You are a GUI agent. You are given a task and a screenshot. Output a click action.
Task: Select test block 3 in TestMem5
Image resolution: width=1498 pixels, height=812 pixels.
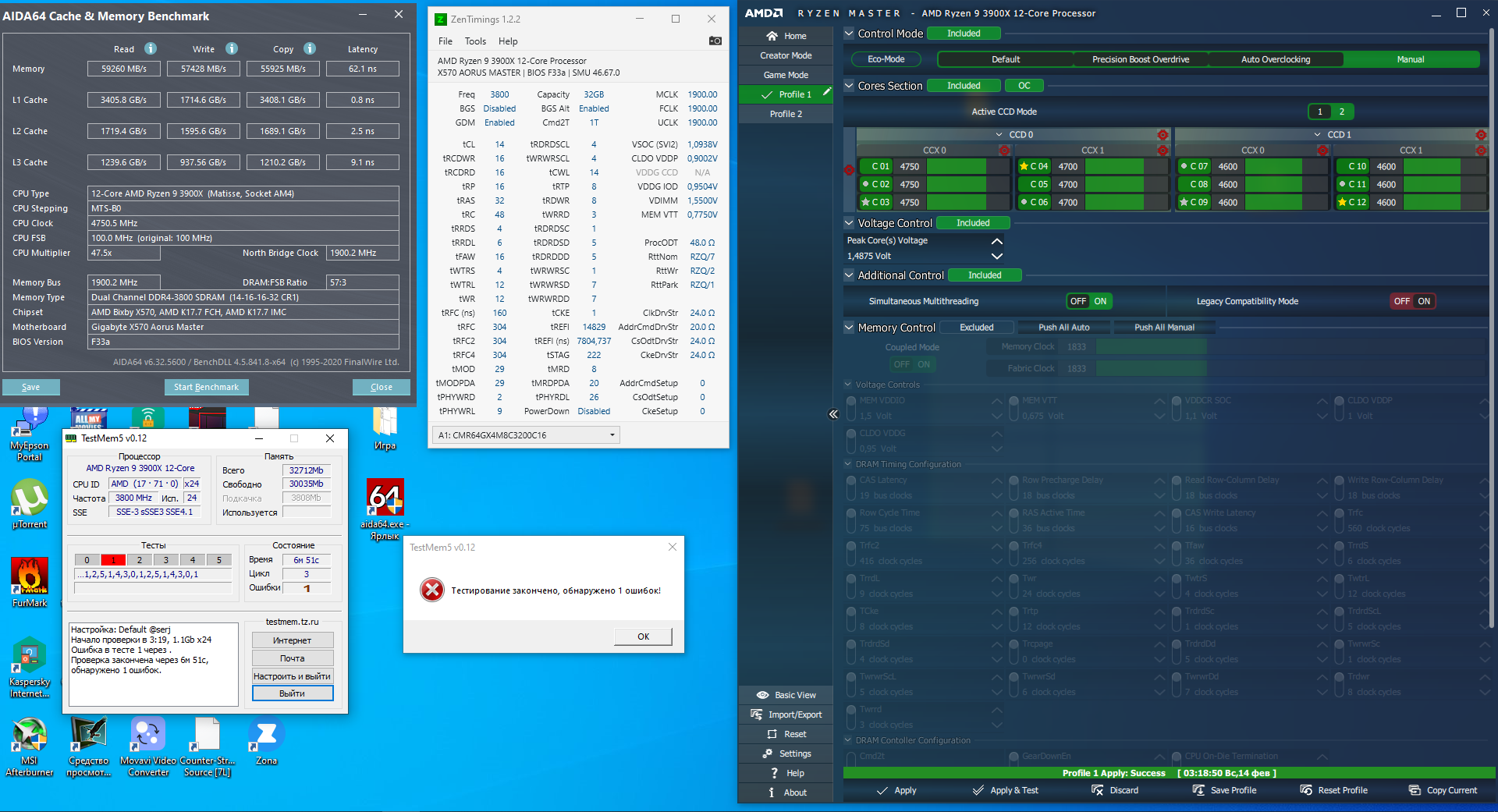[166, 559]
